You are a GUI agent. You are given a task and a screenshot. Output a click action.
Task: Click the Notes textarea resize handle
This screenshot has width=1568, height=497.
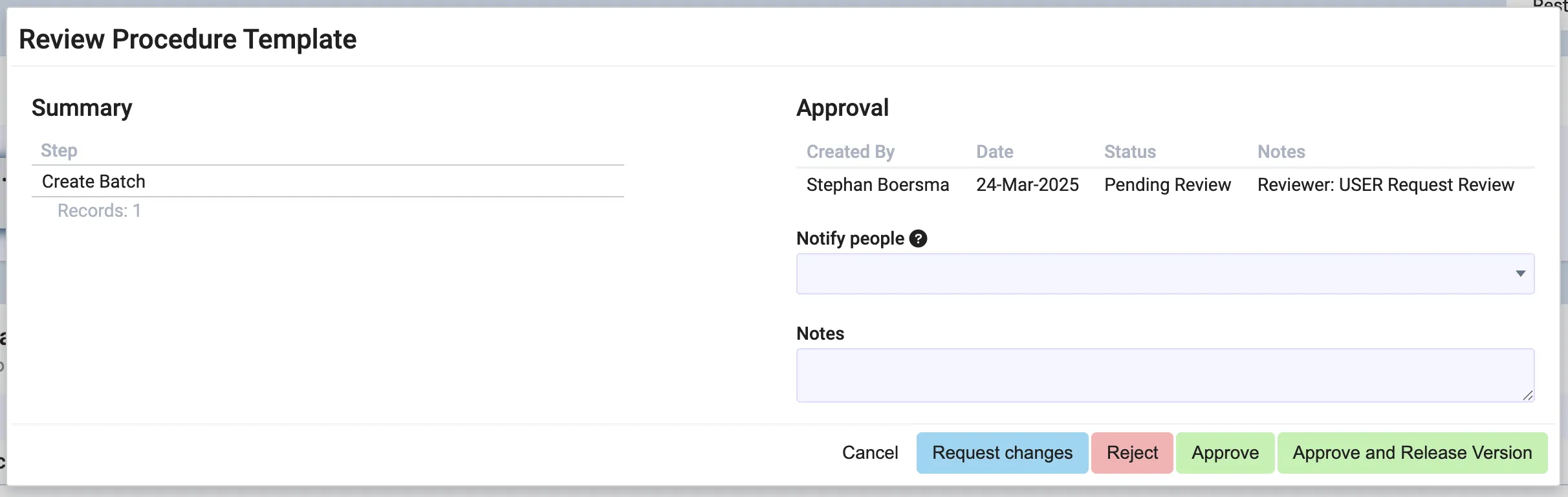pos(1527,395)
